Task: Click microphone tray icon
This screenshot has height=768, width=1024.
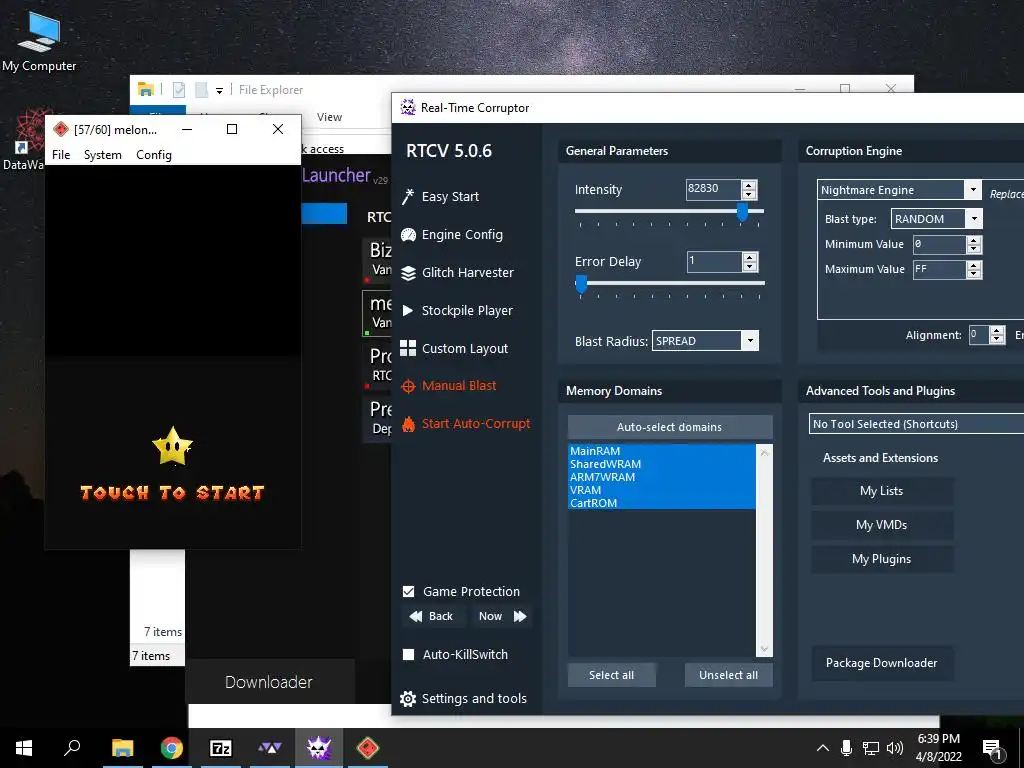Action: point(846,748)
